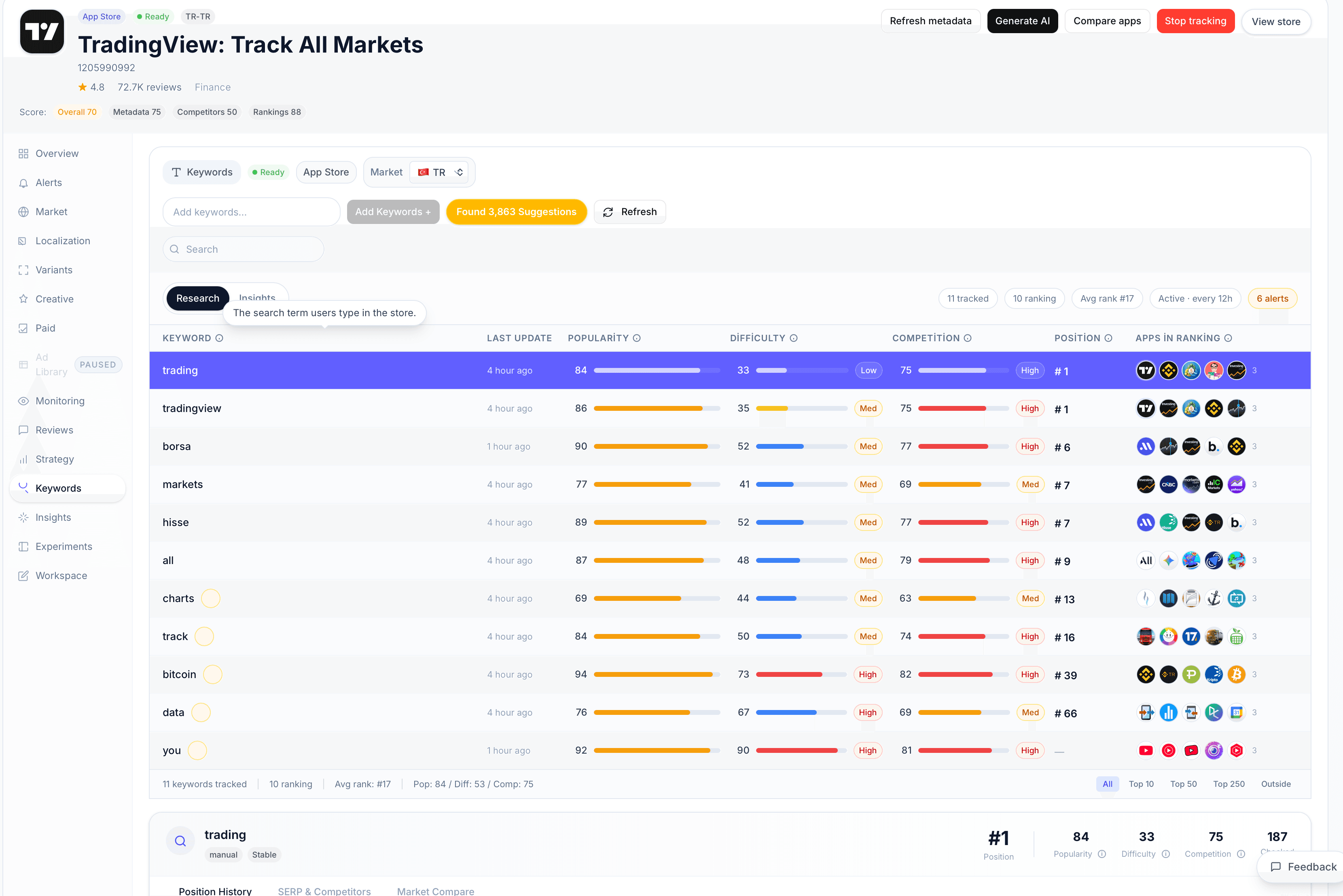Click the Difficulty column info icon

[794, 338]
